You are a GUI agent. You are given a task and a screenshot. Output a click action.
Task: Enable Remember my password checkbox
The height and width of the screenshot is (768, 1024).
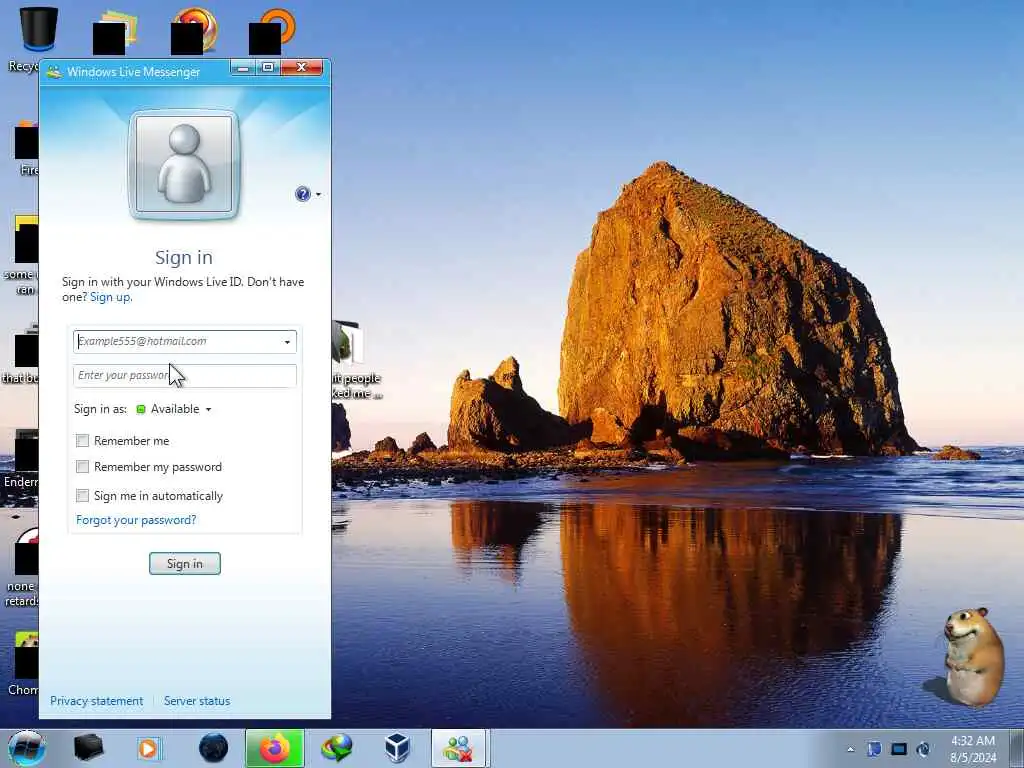click(82, 467)
